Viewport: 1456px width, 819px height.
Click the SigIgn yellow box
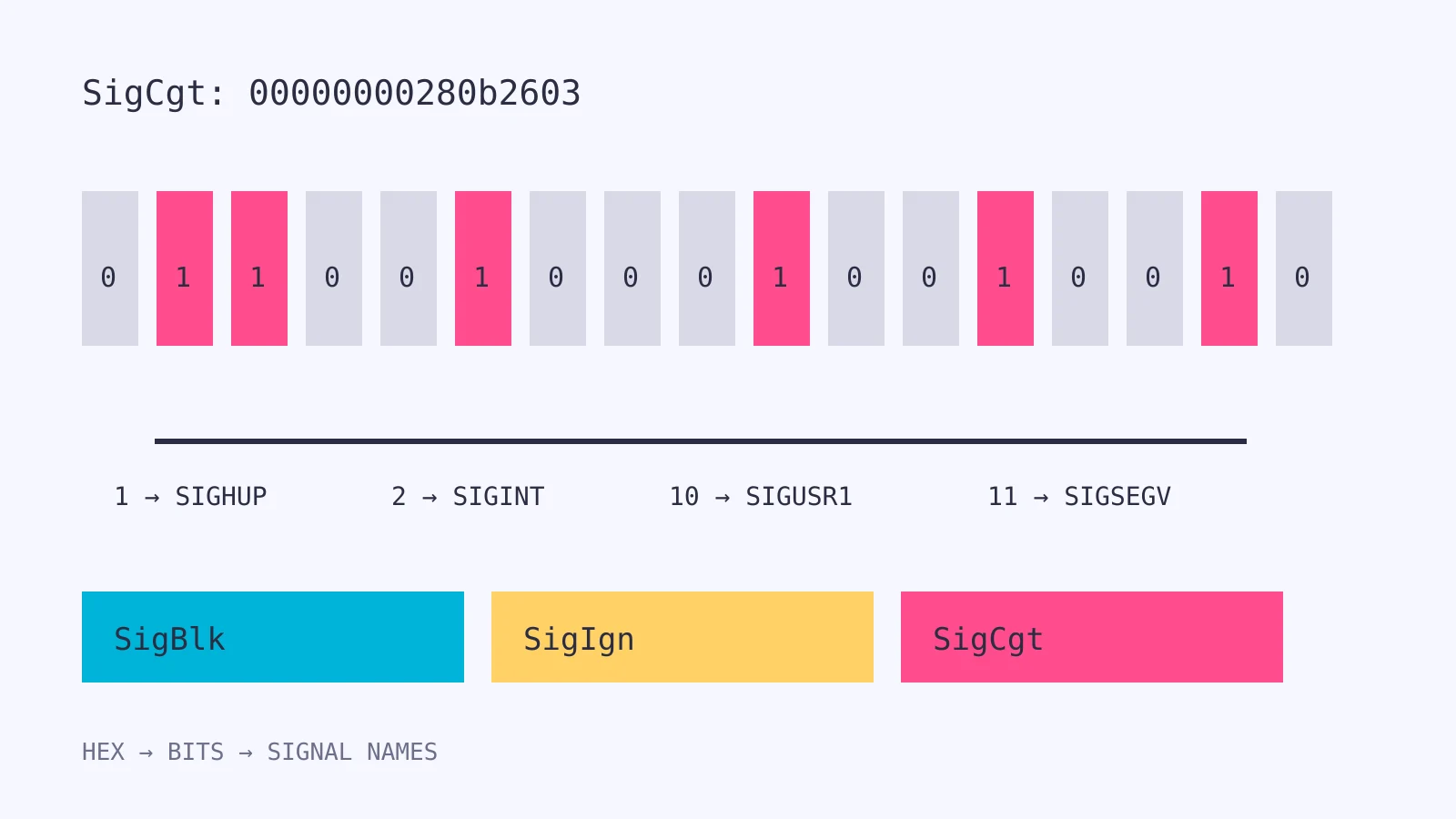682,637
